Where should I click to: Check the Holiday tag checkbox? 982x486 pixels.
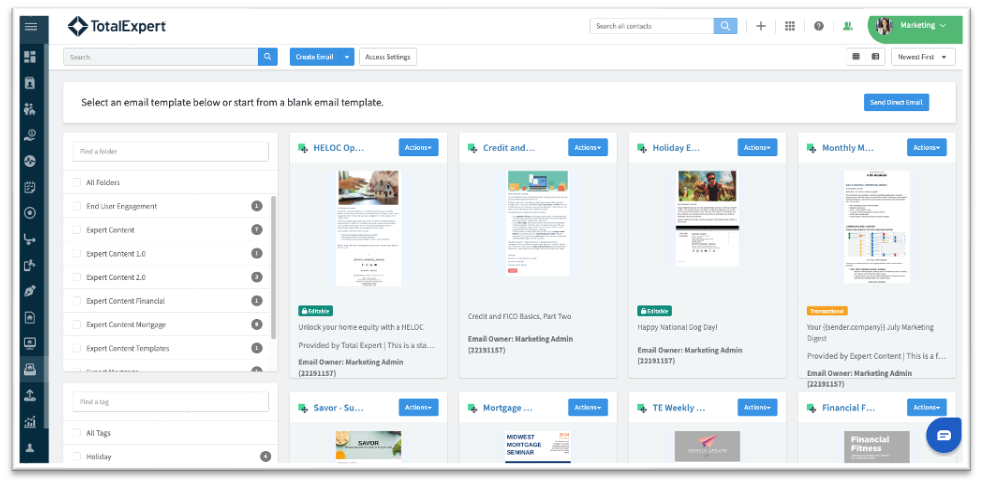click(x=76, y=457)
